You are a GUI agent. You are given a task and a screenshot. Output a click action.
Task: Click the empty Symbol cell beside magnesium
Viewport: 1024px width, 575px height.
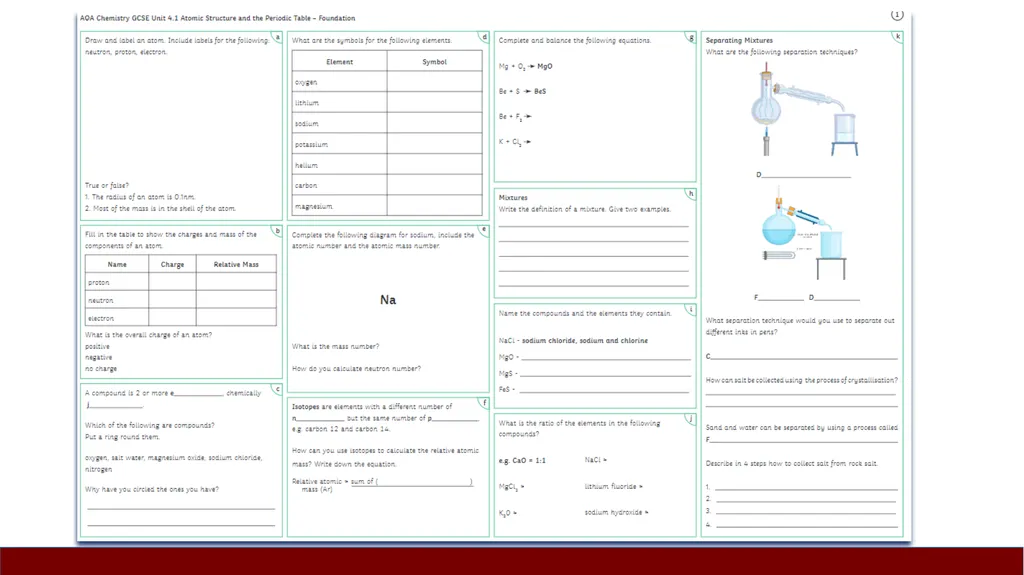point(434,205)
